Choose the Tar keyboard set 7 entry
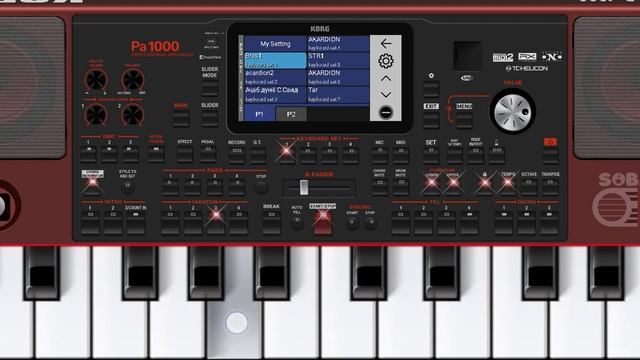Viewport: 640px width, 360px height. tap(338, 94)
